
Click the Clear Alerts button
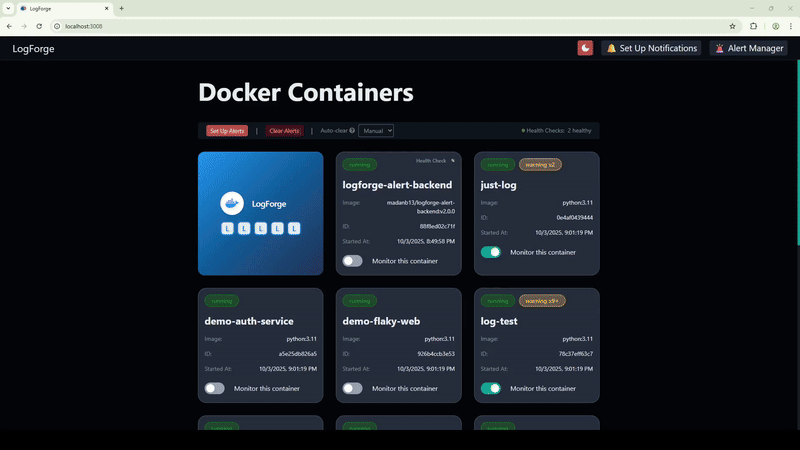284,131
